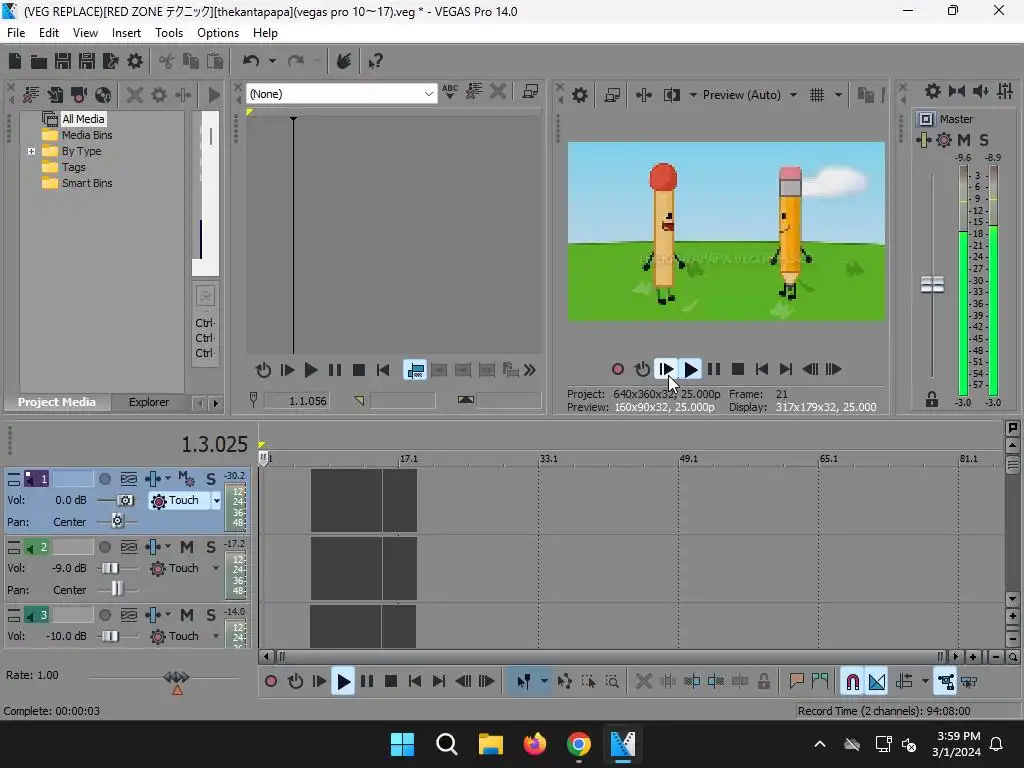Image resolution: width=1024 pixels, height=768 pixels.
Task: Open track 3 Touch automation dropdown
Action: [x=216, y=636]
